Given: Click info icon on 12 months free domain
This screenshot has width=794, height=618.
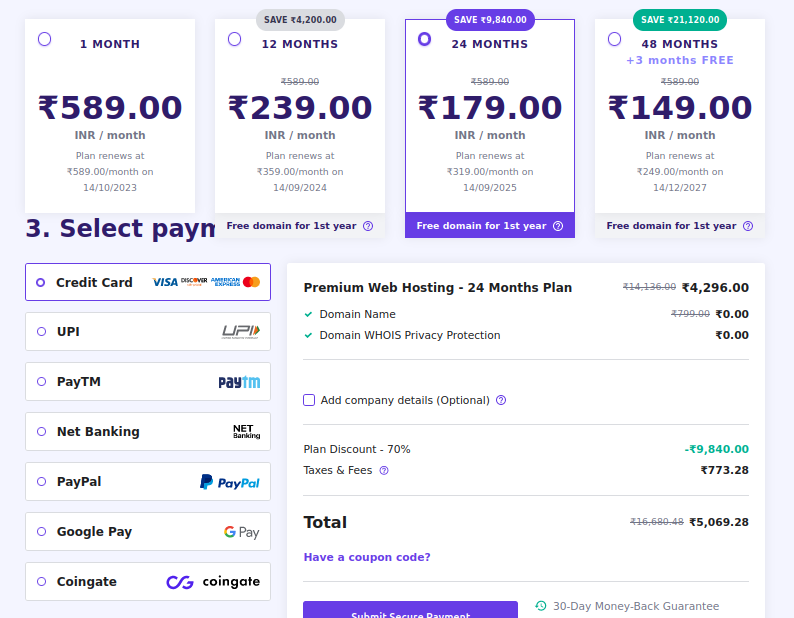Looking at the screenshot, I should tap(368, 226).
